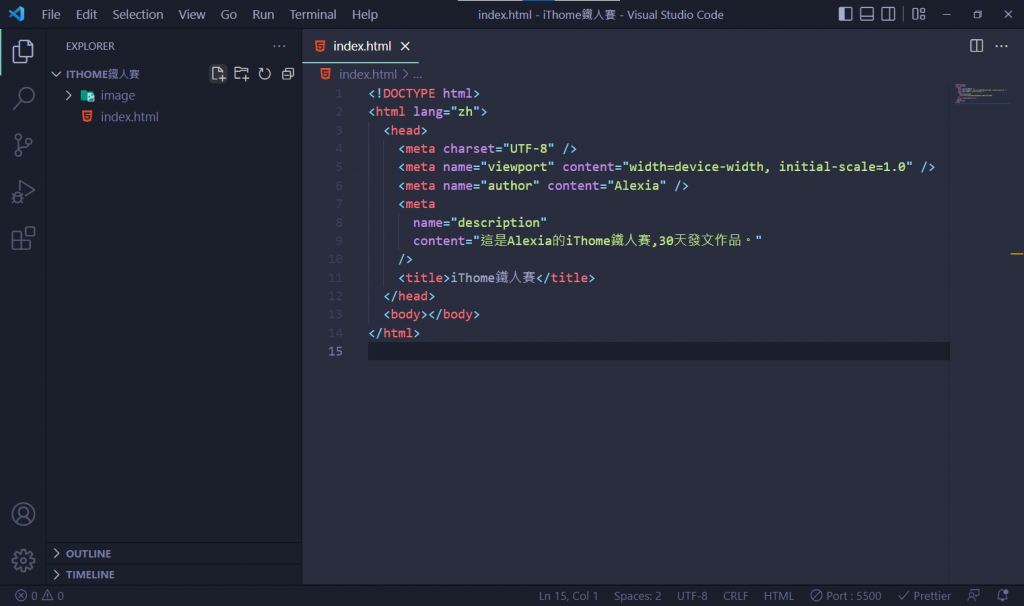
Task: Open the View menu
Action: click(192, 14)
